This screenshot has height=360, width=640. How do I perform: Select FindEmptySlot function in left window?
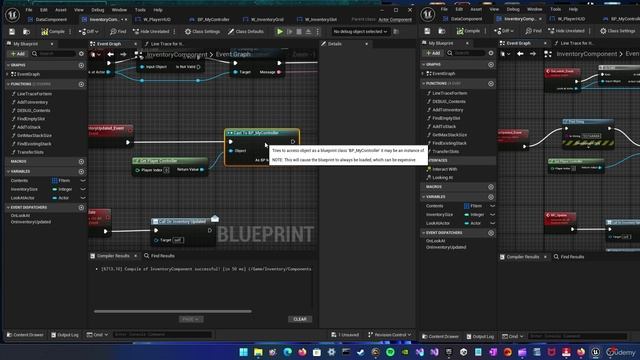[31, 119]
